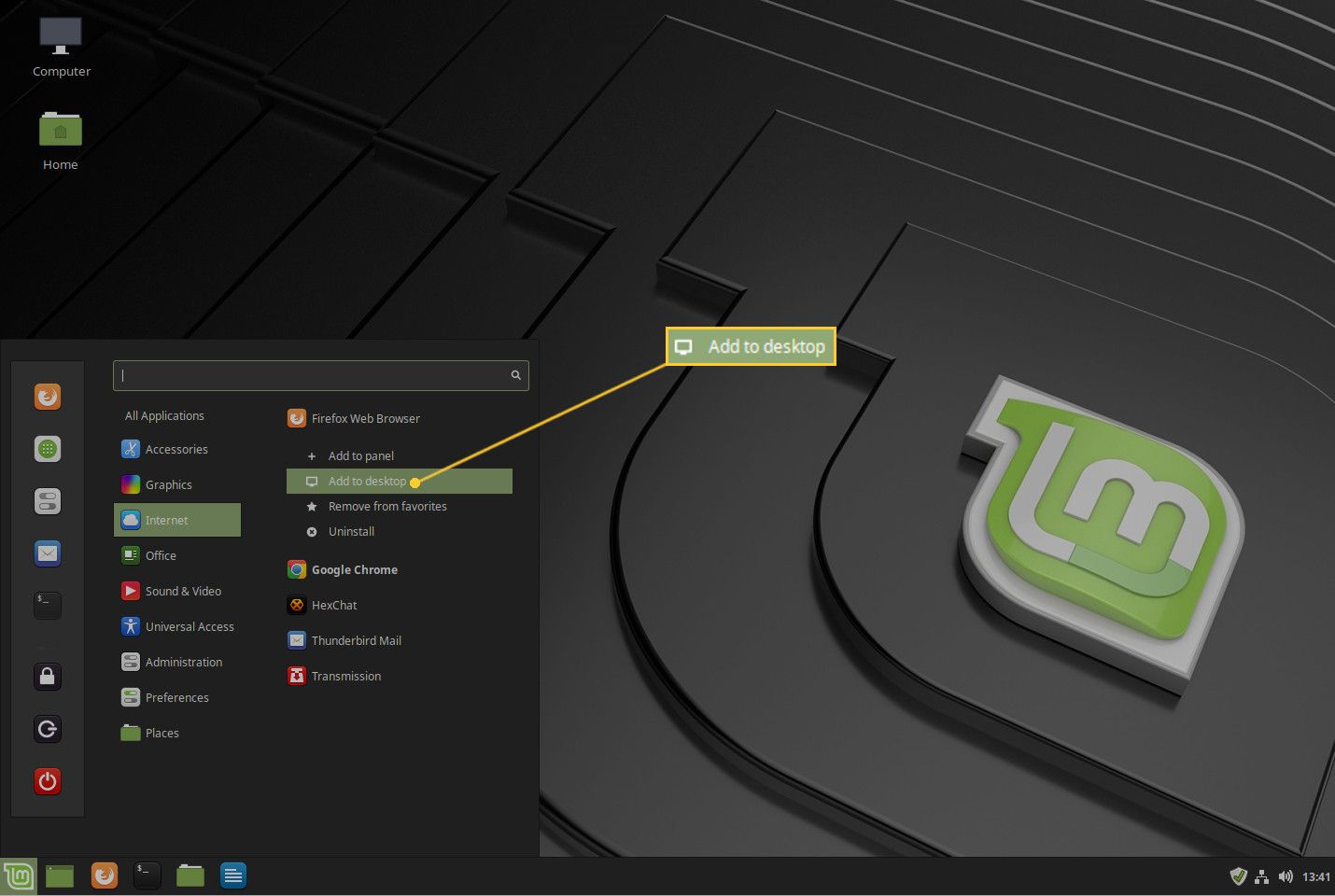Open the Sound & Video category
Image resolution: width=1335 pixels, height=896 pixels.
pos(177,591)
